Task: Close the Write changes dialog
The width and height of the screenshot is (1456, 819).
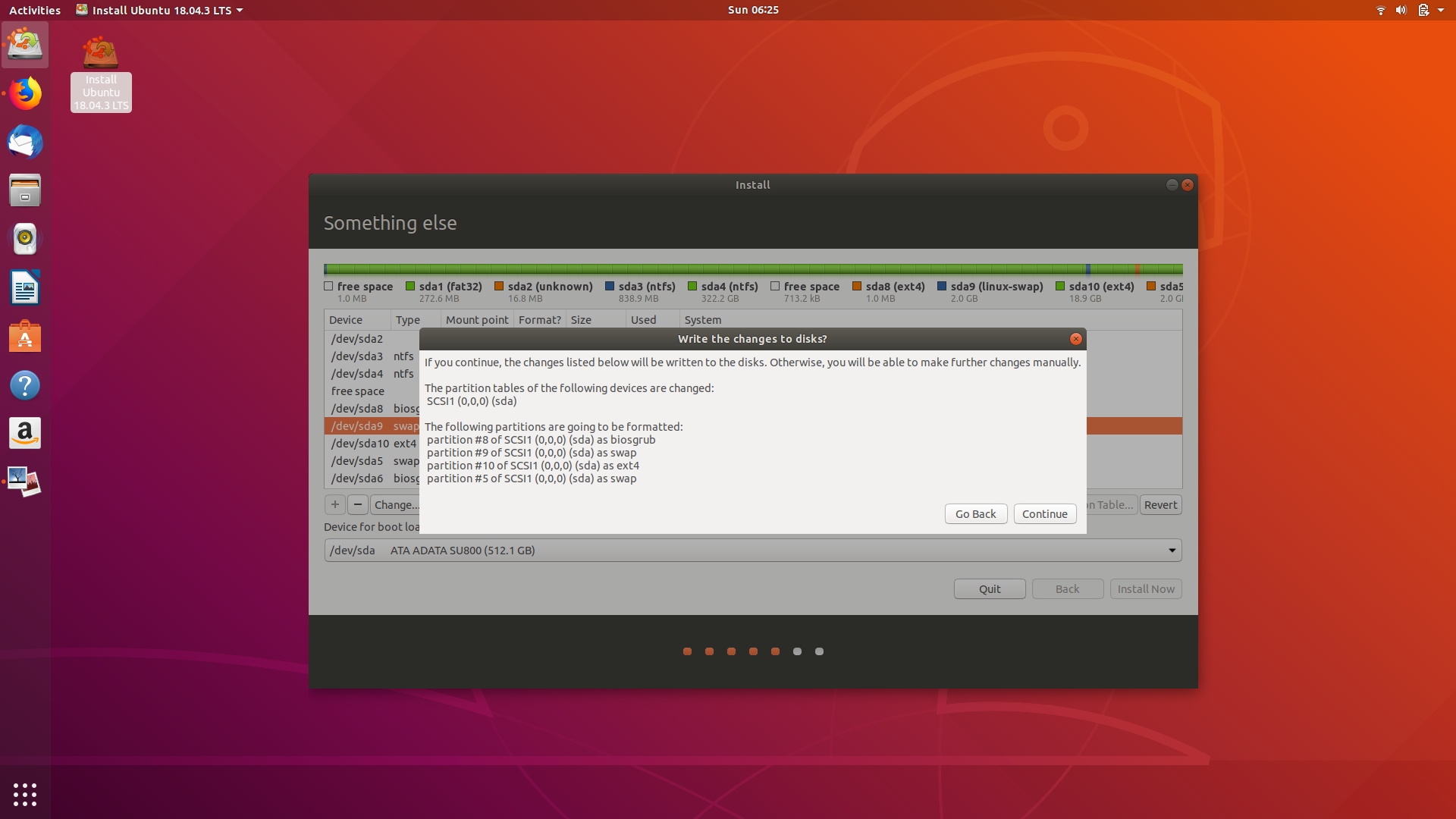Action: pyautogui.click(x=1075, y=339)
